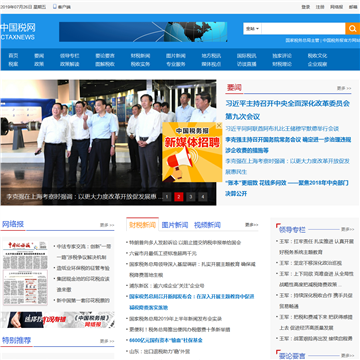
Task: Click 更多 beside the 要论要言 heading
Action: [x=347, y=356]
